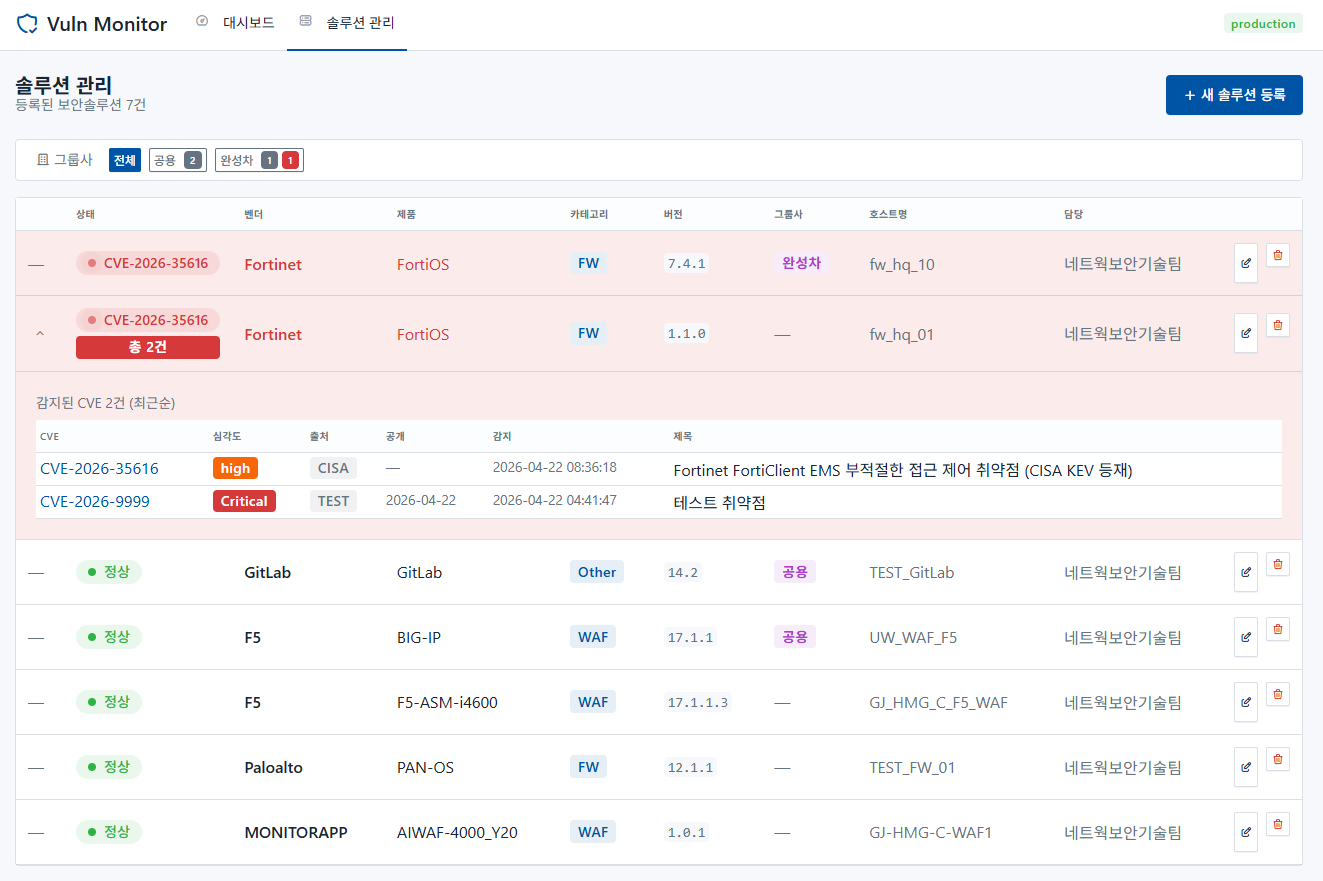The height and width of the screenshot is (881, 1323).
Task: Click the Critical severity badge
Action: point(244,501)
